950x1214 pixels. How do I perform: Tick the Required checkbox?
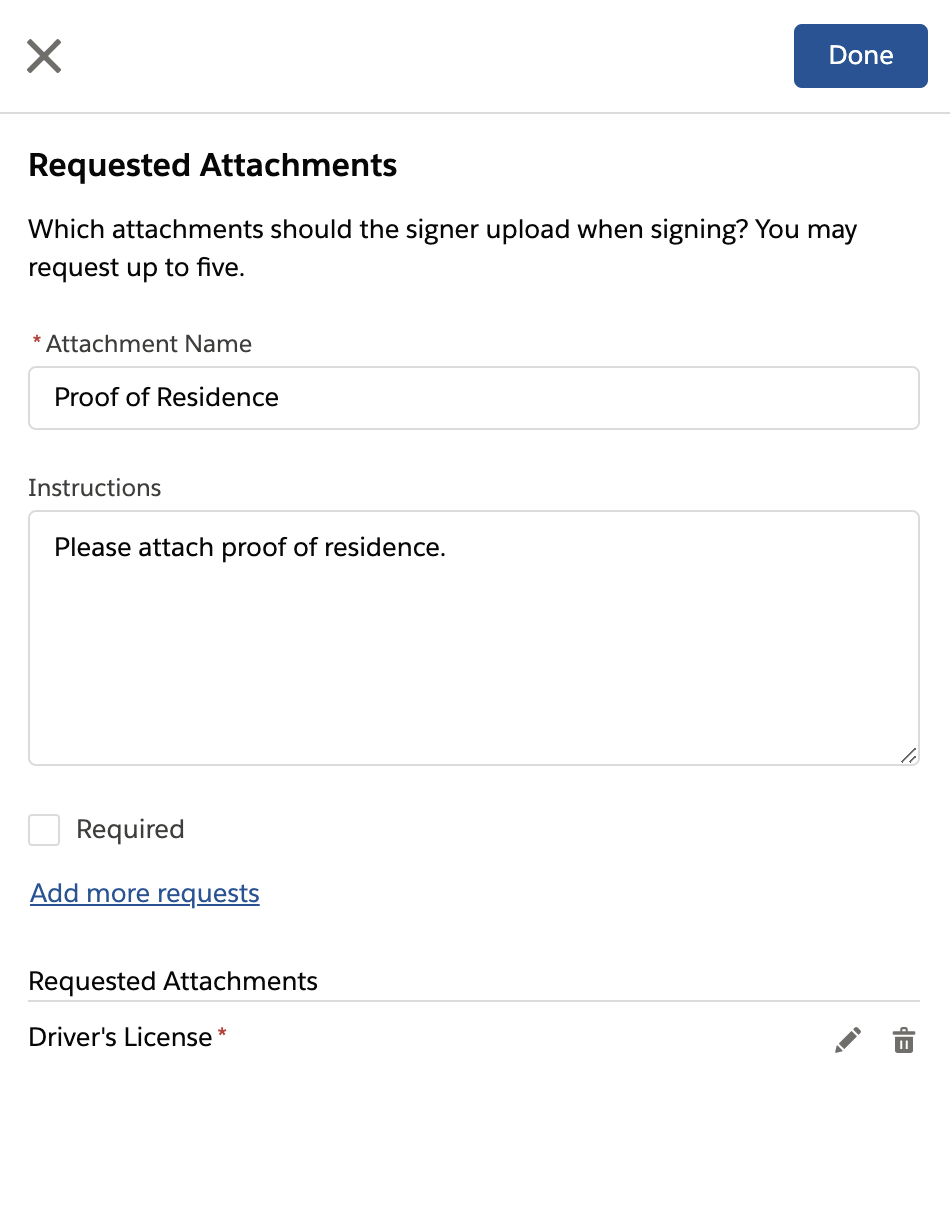tap(44, 829)
